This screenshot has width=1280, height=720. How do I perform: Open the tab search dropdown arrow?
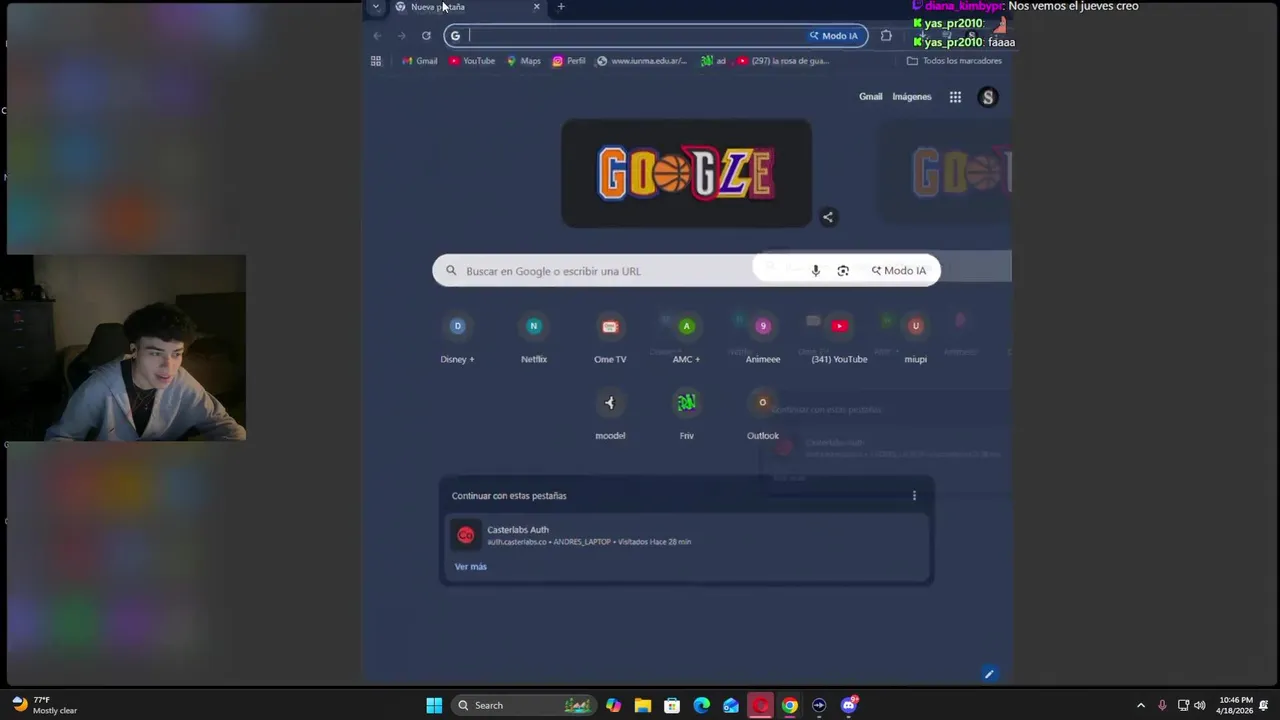[x=376, y=7]
